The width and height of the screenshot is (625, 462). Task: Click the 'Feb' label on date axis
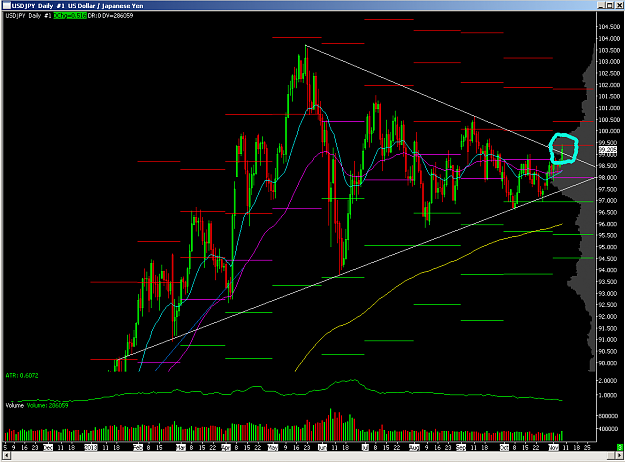pyautogui.click(x=138, y=448)
